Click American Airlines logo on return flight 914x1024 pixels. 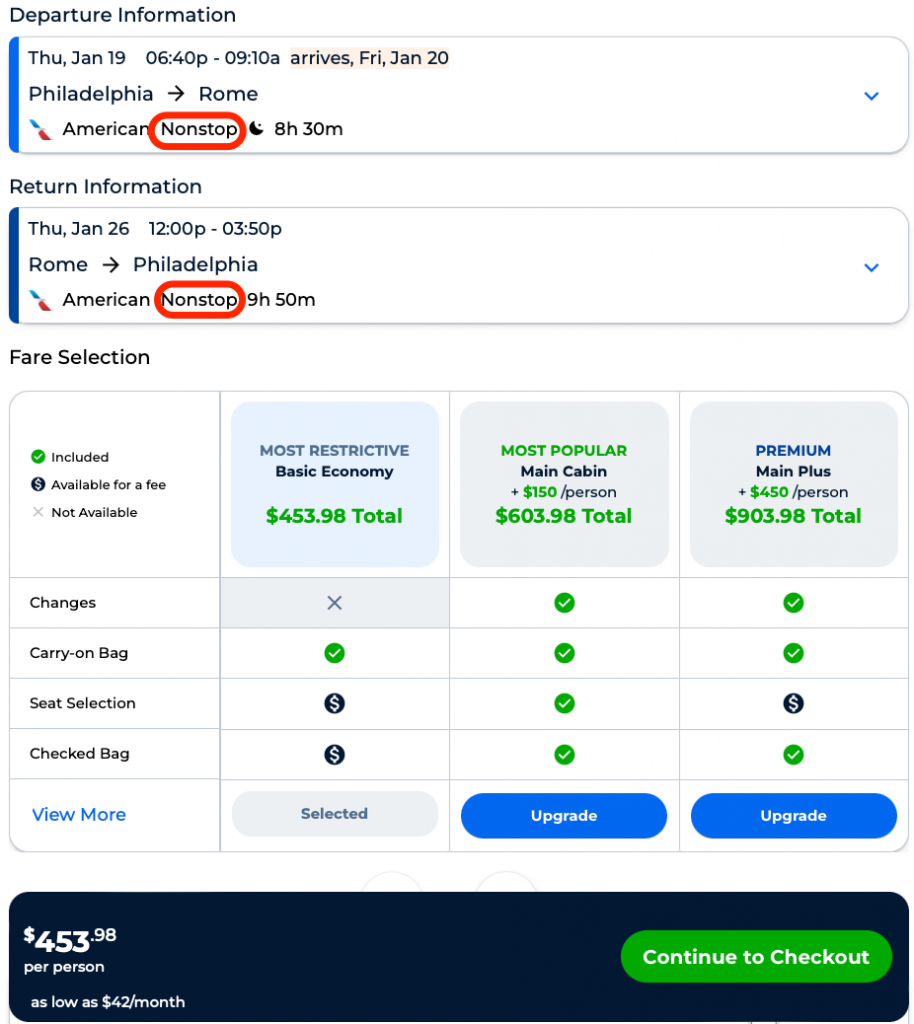(x=41, y=300)
